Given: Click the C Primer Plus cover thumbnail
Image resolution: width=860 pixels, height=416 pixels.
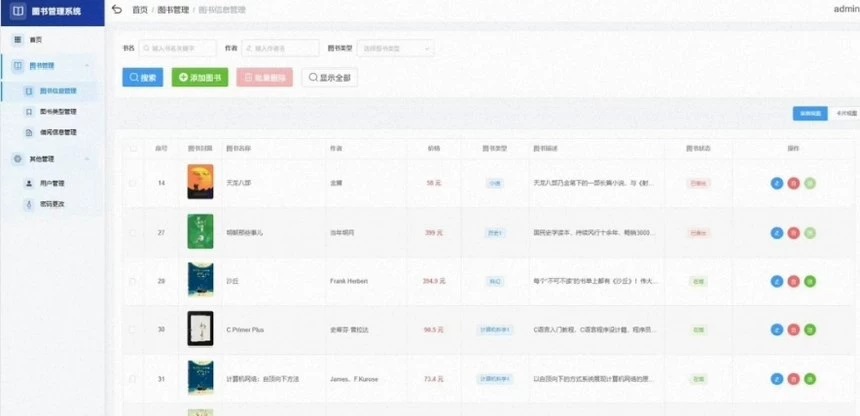Looking at the screenshot, I should 200,329.
